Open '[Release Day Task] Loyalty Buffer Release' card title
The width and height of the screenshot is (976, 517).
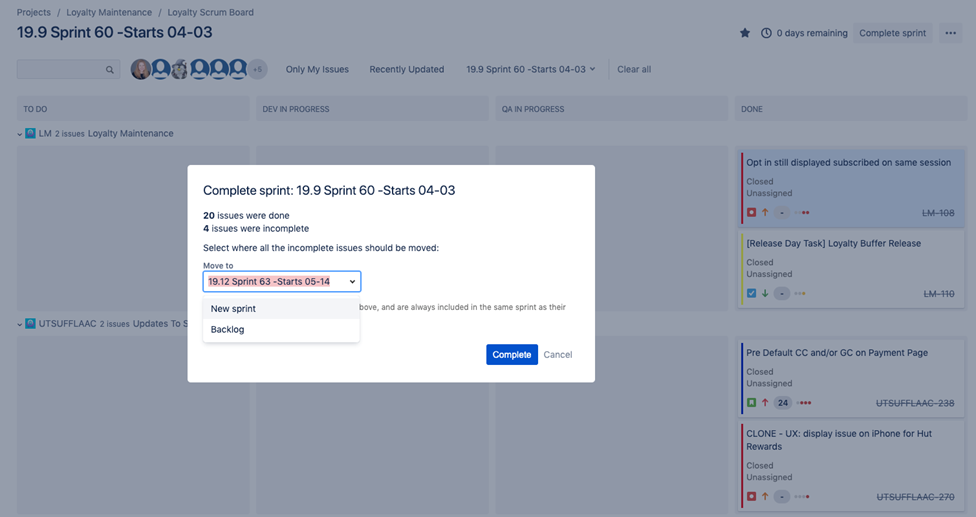click(833, 243)
